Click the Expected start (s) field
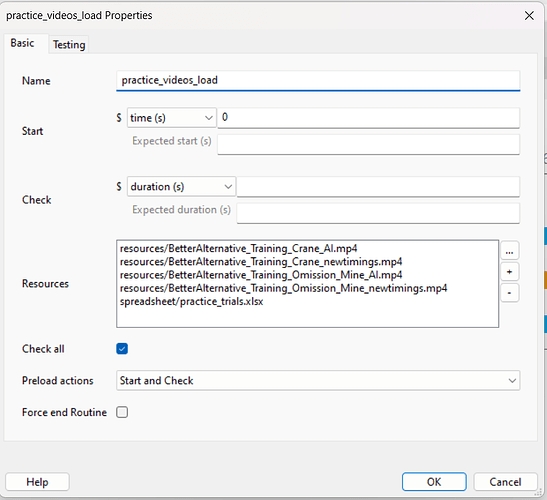Viewport: 547px width, 500px height. [368, 144]
